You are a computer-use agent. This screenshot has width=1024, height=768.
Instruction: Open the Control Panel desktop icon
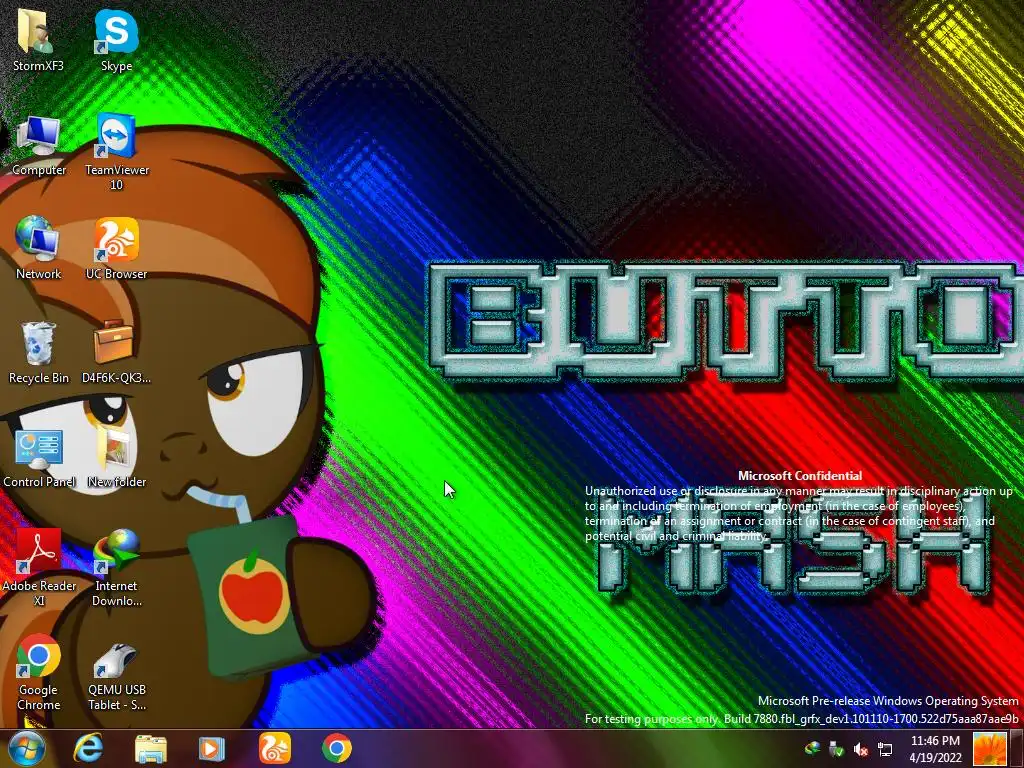39,457
